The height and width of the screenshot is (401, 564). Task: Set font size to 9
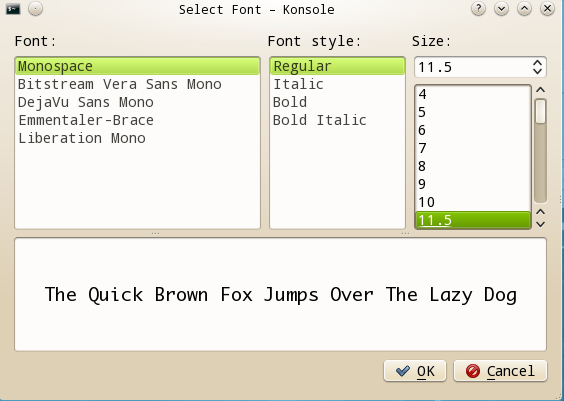(x=473, y=184)
